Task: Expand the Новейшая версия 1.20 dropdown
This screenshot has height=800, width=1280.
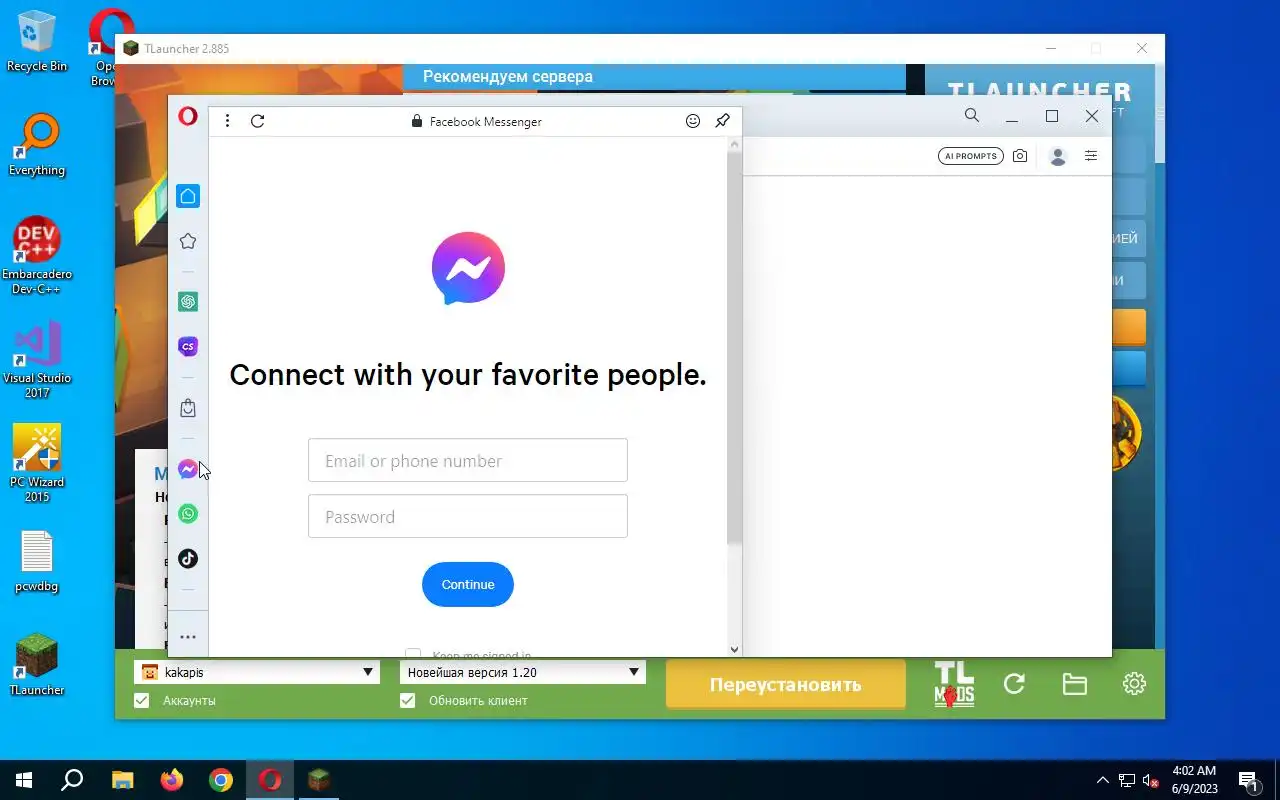Action: pyautogui.click(x=523, y=673)
